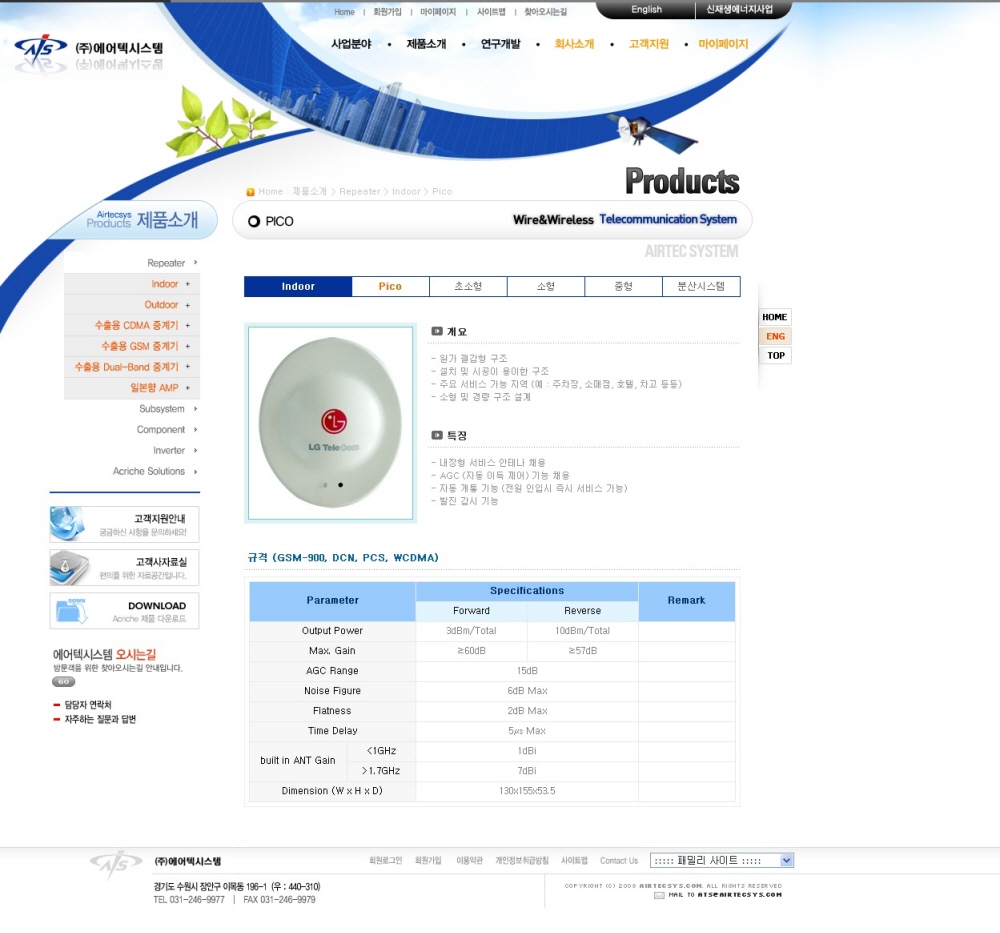
Task: Open the 고객지원안내 banner icon
Action: (124, 524)
